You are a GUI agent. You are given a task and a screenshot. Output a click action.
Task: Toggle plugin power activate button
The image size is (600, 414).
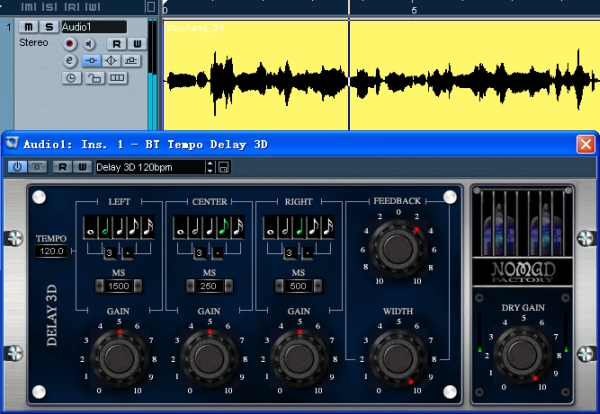[18, 167]
